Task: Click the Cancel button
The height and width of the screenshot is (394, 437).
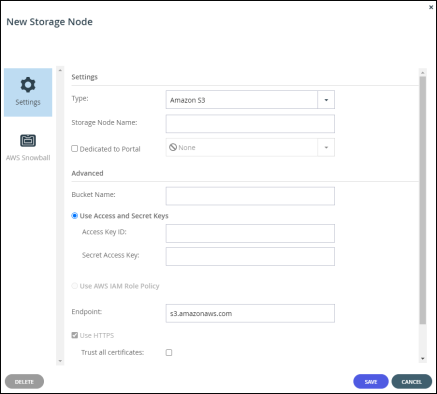Action: [x=412, y=382]
